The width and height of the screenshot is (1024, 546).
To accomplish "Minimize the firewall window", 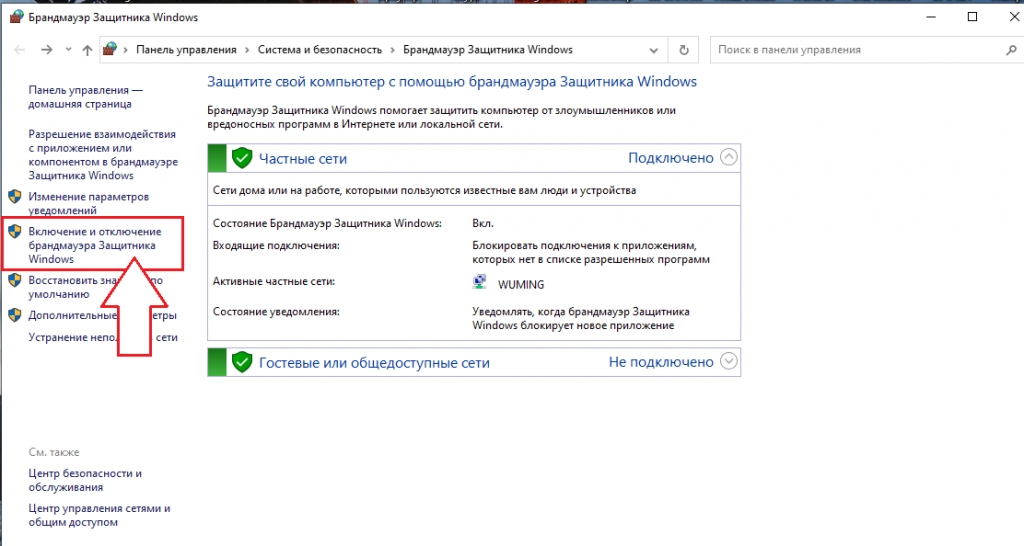I will 931,17.
